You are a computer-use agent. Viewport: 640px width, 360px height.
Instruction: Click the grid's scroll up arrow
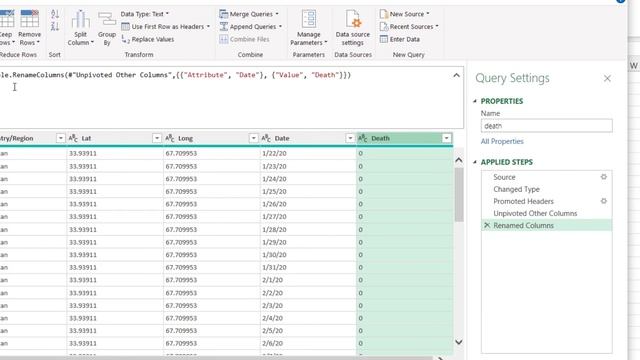459,160
